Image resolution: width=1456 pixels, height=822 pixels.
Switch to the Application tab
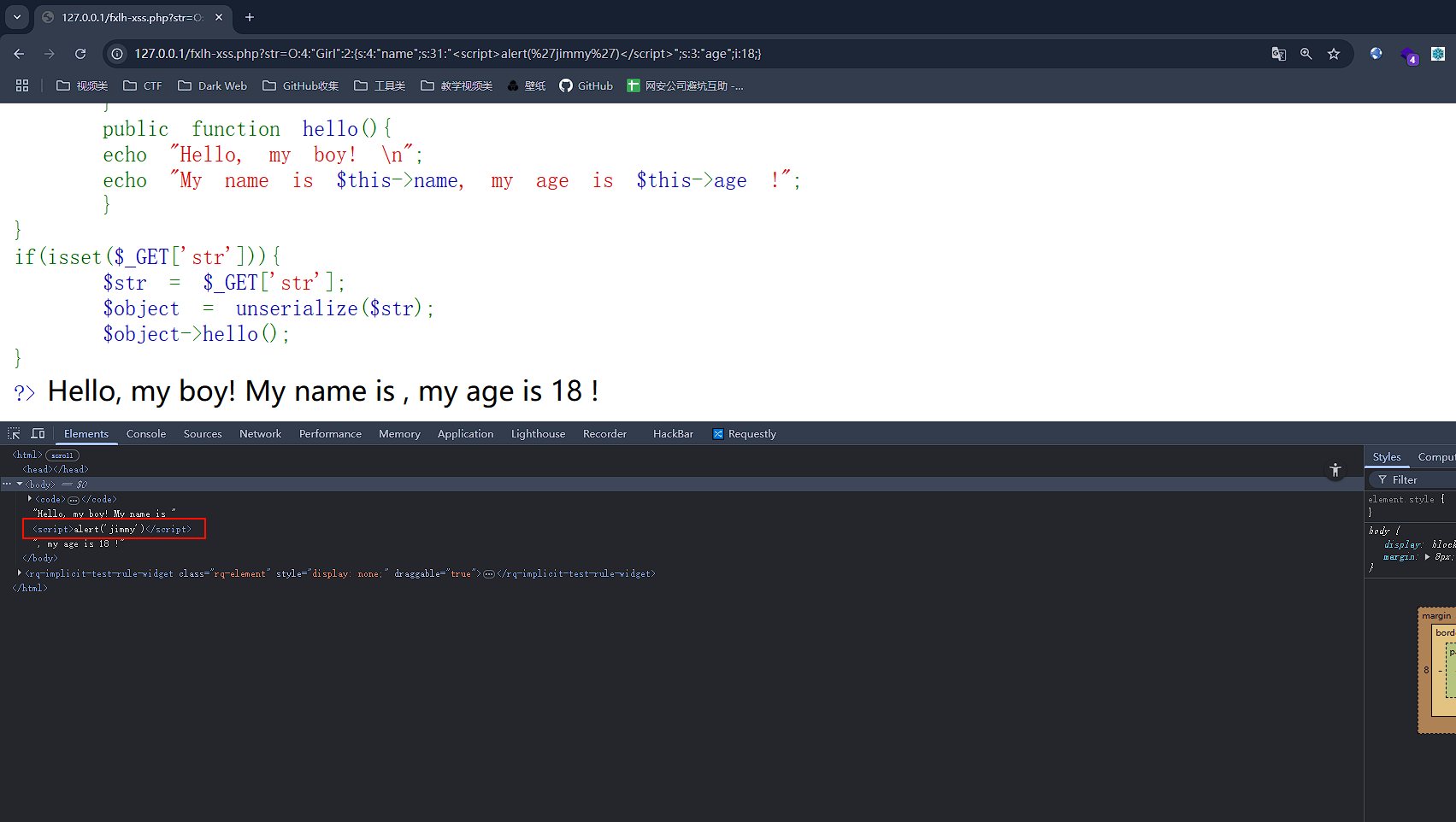[x=465, y=434]
